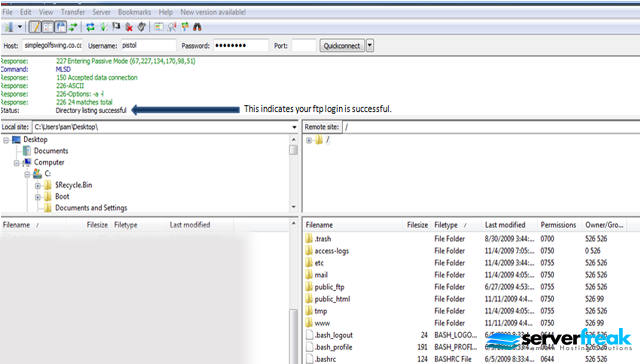Select Documents and Settings folder
The image size is (640, 364).
click(91, 208)
